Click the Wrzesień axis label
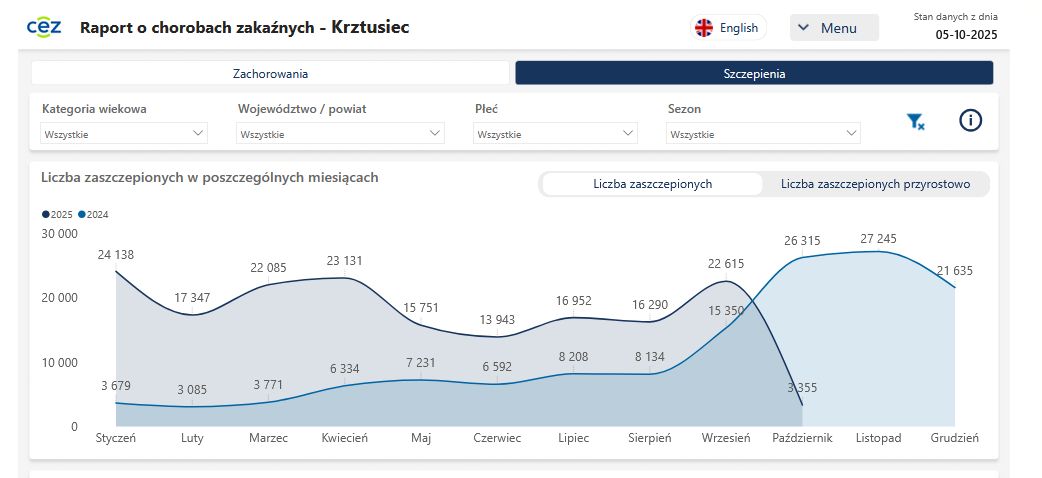 coord(726,438)
